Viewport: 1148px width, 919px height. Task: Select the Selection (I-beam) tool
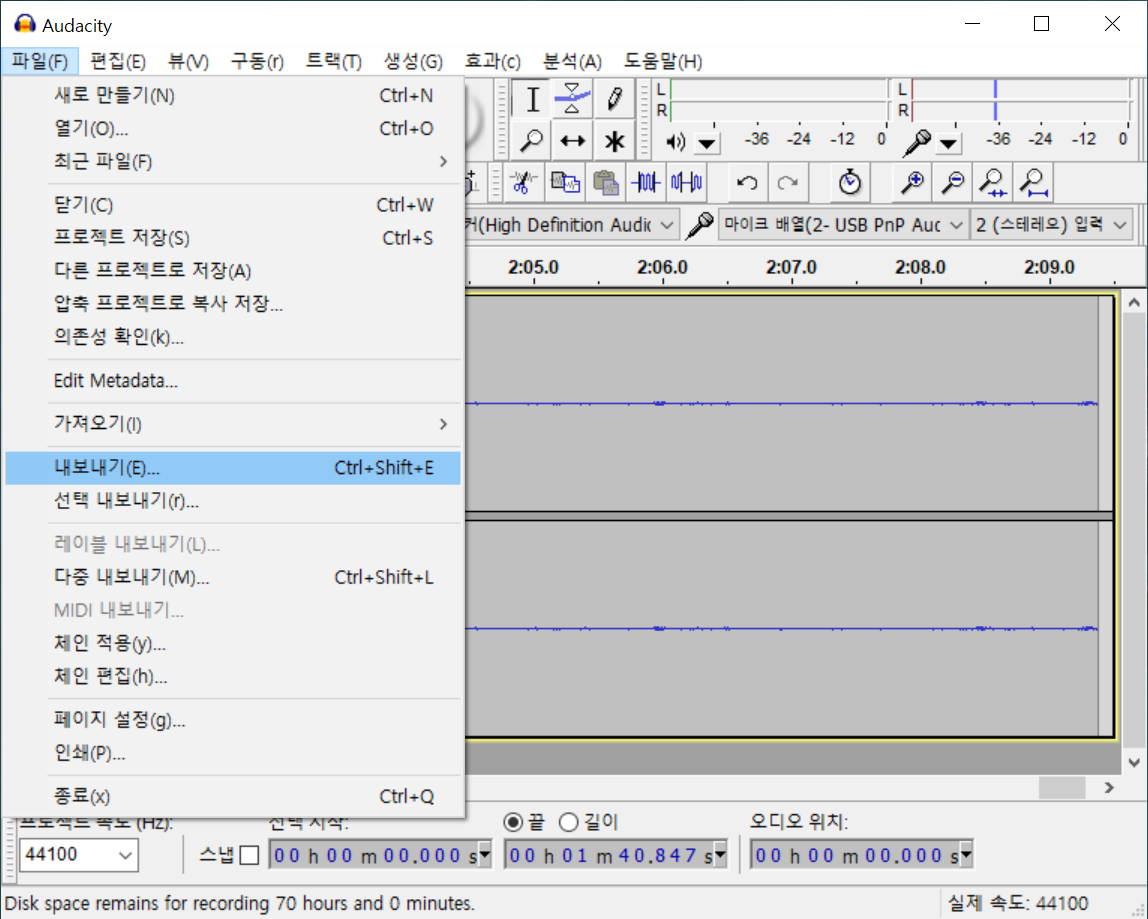point(532,100)
